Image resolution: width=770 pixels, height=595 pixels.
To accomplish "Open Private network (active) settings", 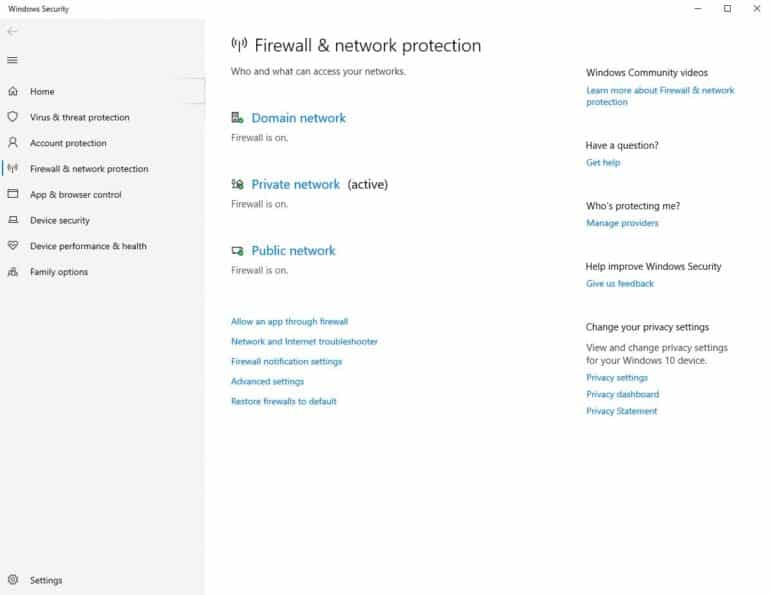I will 295,185.
